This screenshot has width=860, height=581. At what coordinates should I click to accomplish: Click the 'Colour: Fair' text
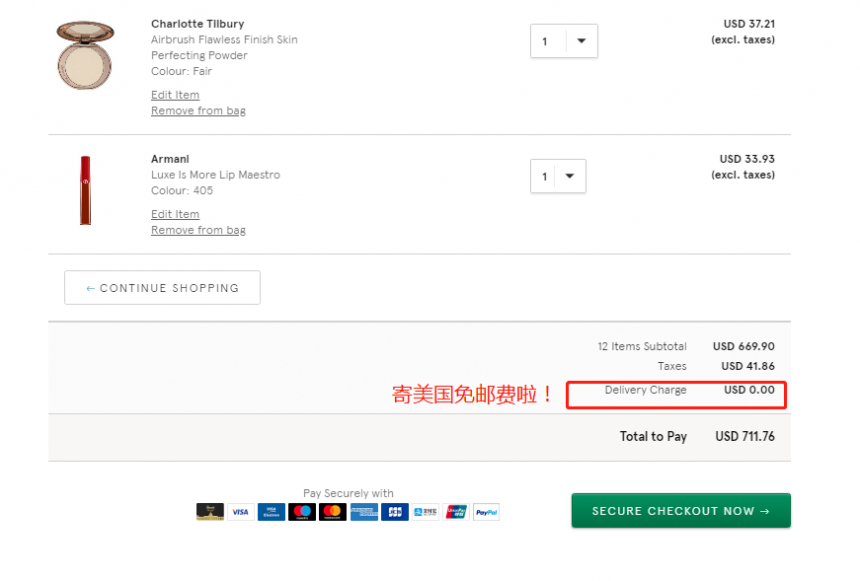pos(181,71)
